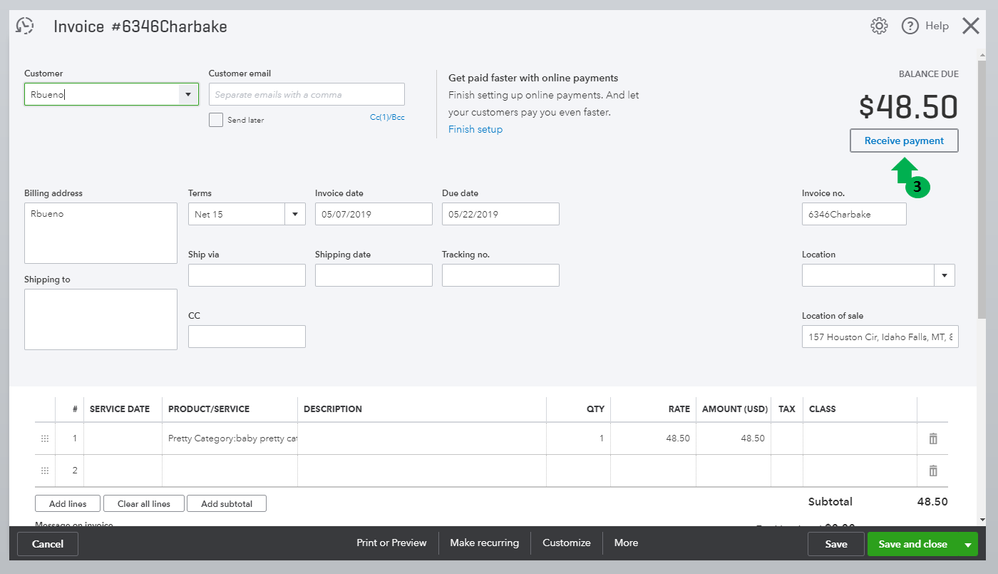This screenshot has height=574, width=998.
Task: Follow the Finish setup link
Action: tap(475, 130)
